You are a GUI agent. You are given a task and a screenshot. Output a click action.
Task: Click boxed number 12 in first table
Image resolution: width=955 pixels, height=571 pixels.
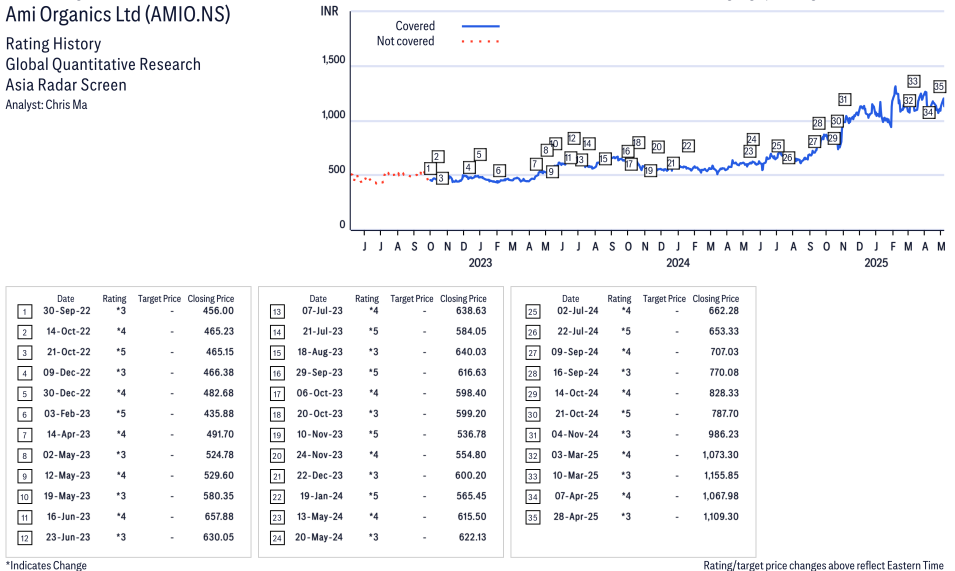click(24, 538)
